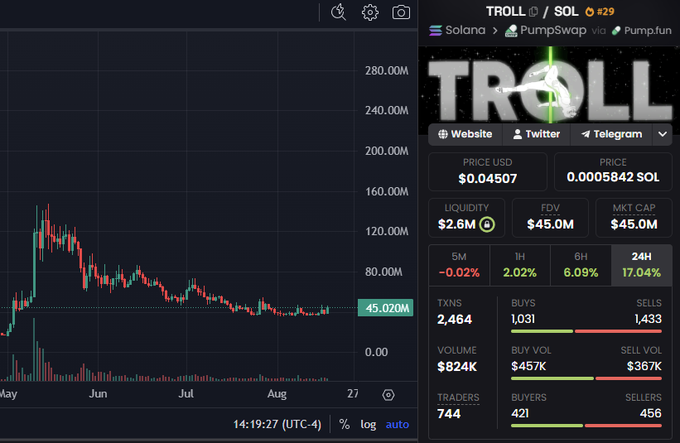
Task: Take a chart snapshot with camera icon
Action: tap(401, 12)
